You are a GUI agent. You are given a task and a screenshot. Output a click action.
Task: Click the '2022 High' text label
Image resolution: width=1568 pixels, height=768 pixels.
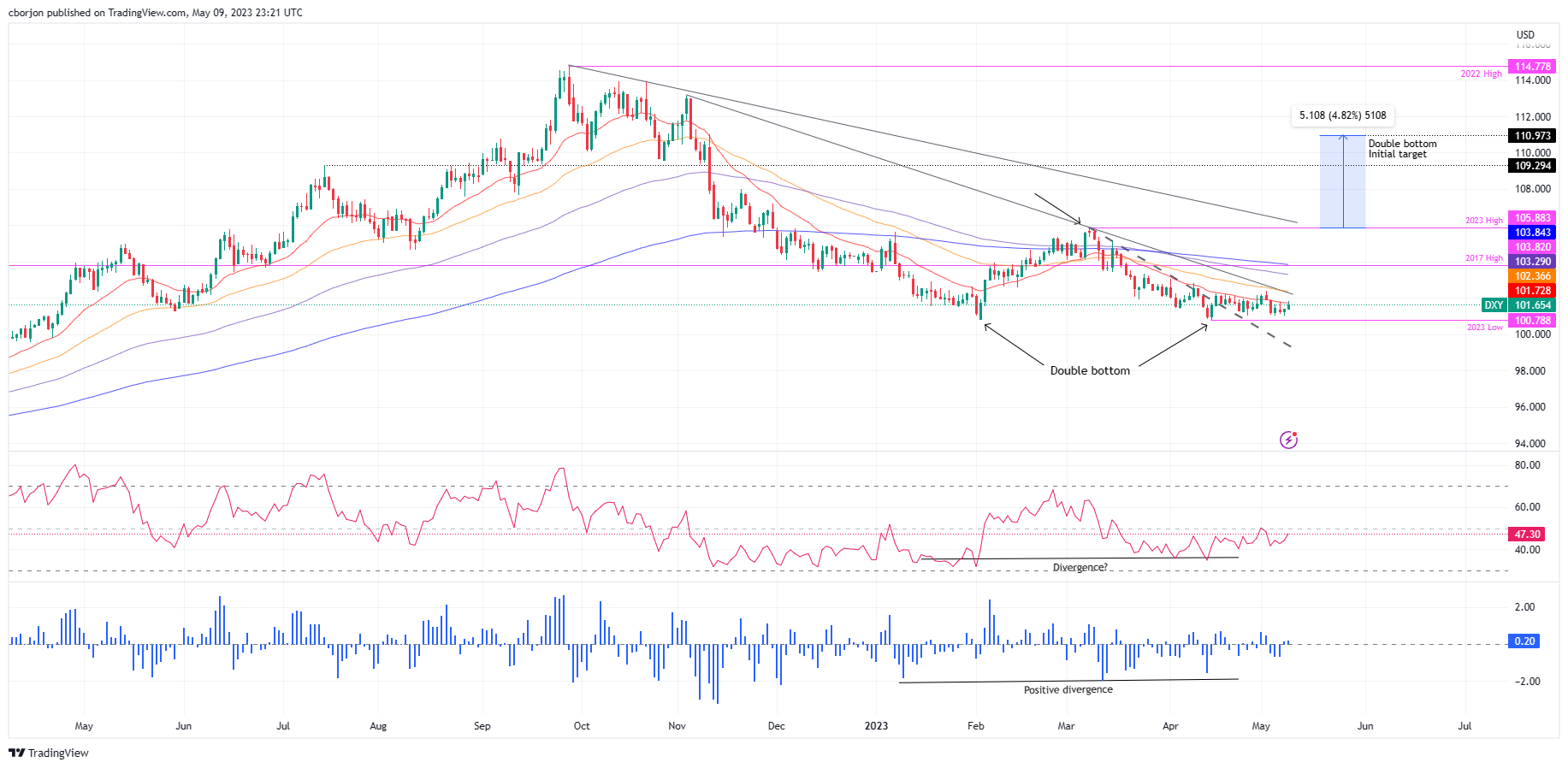[1481, 74]
